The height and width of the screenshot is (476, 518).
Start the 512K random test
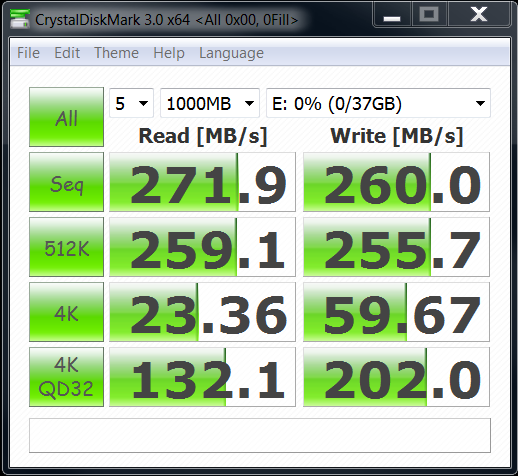[x=66, y=247]
